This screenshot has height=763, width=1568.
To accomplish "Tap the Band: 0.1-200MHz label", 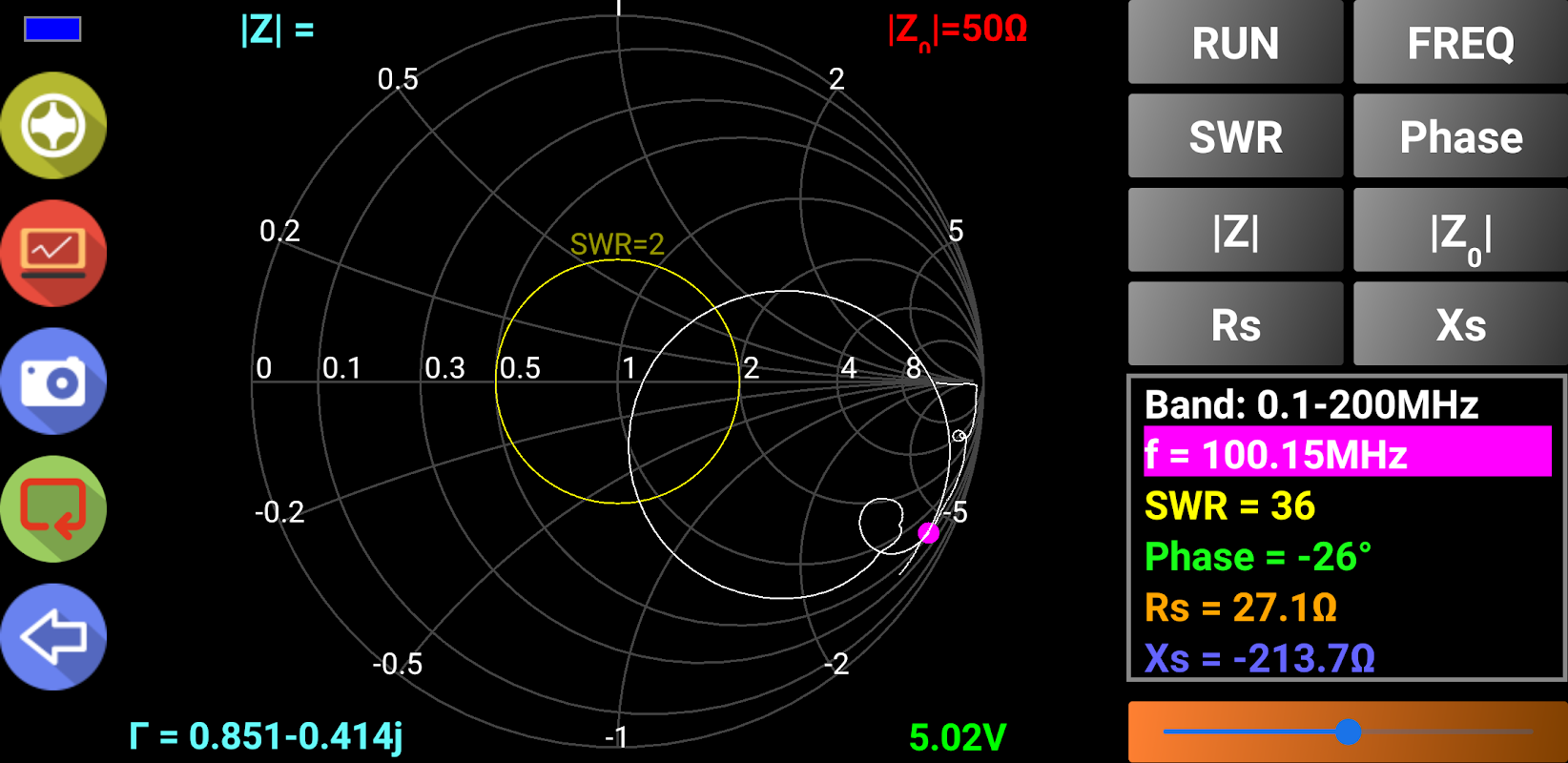I will pos(1311,404).
